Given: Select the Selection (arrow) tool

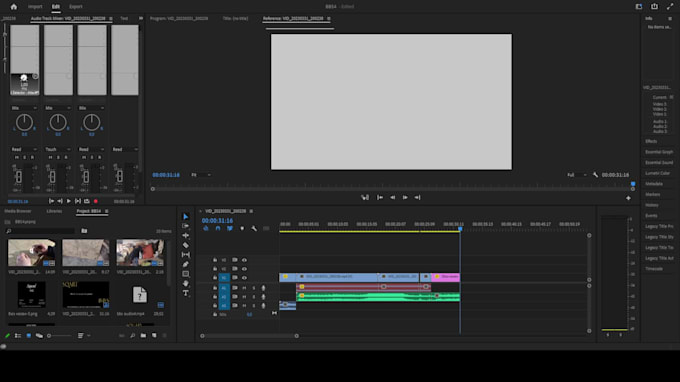Looking at the screenshot, I should click(x=186, y=216).
